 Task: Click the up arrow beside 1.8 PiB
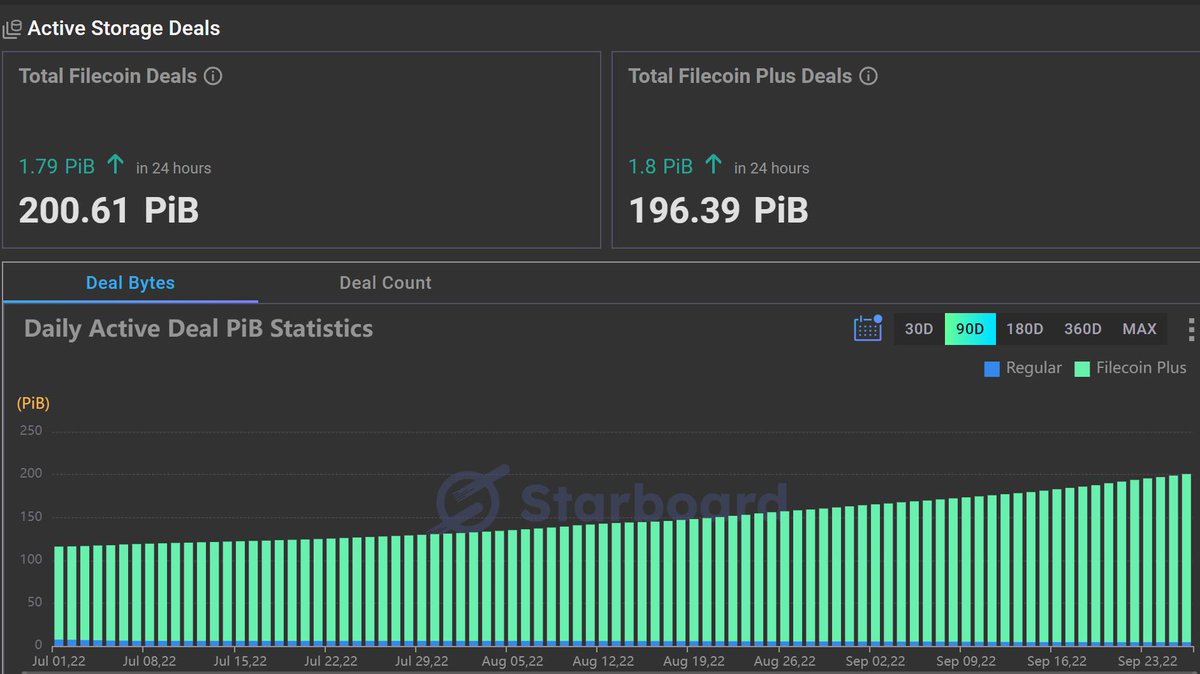tap(713, 164)
